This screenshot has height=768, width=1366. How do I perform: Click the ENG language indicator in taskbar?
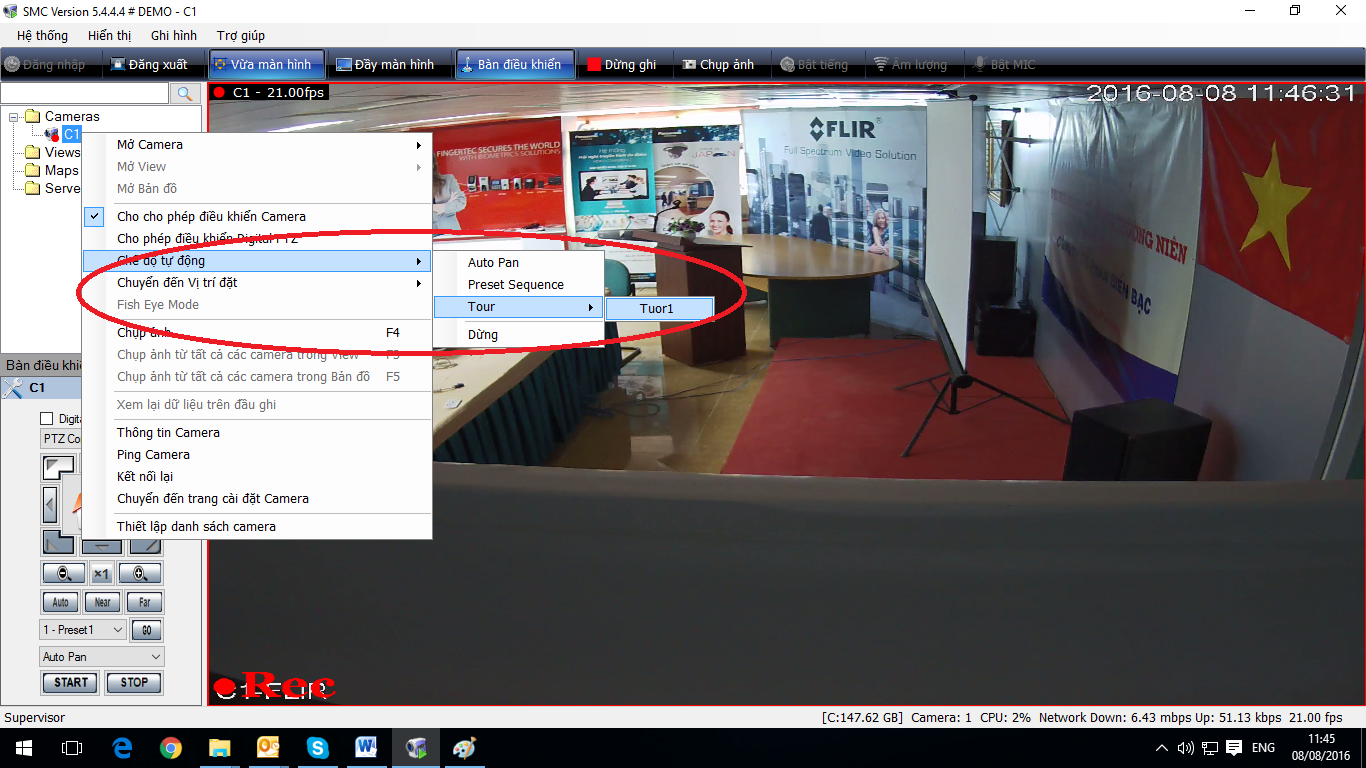[1263, 748]
